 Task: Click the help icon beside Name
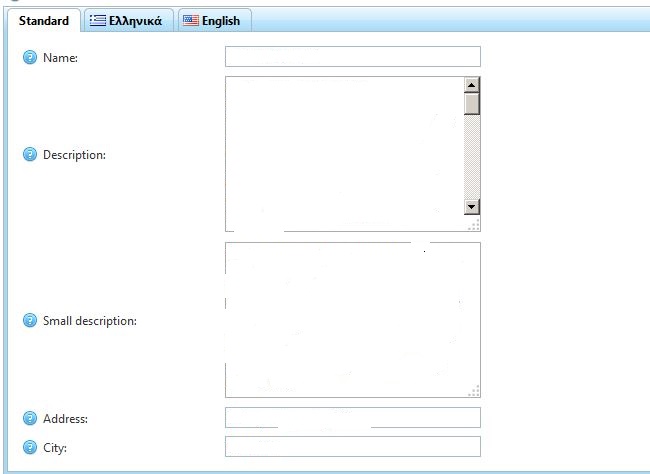coord(30,57)
